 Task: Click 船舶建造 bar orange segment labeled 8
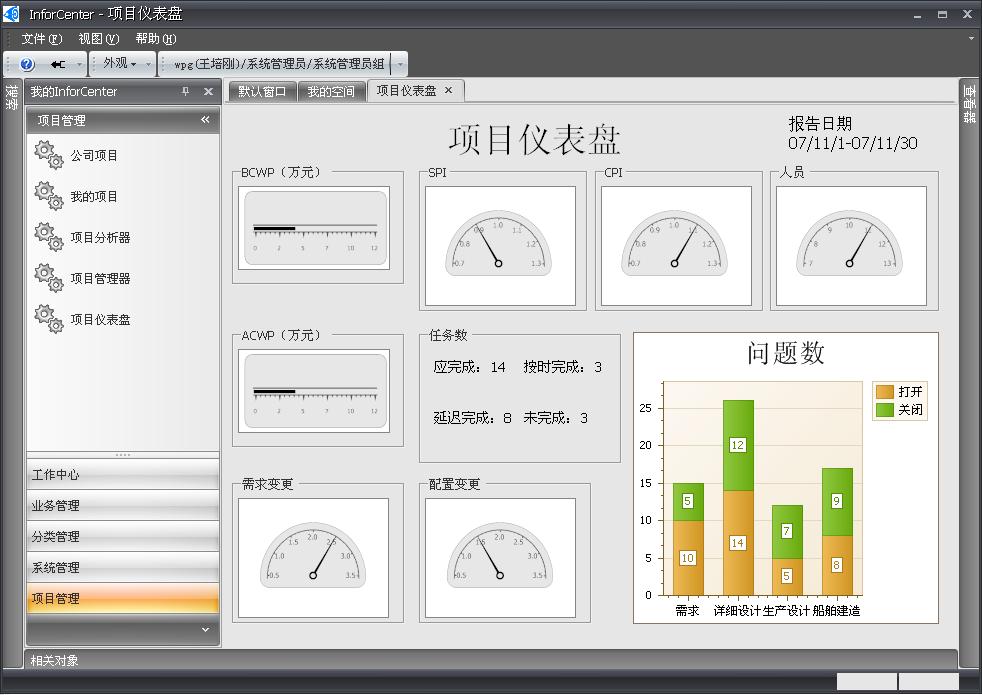click(837, 565)
